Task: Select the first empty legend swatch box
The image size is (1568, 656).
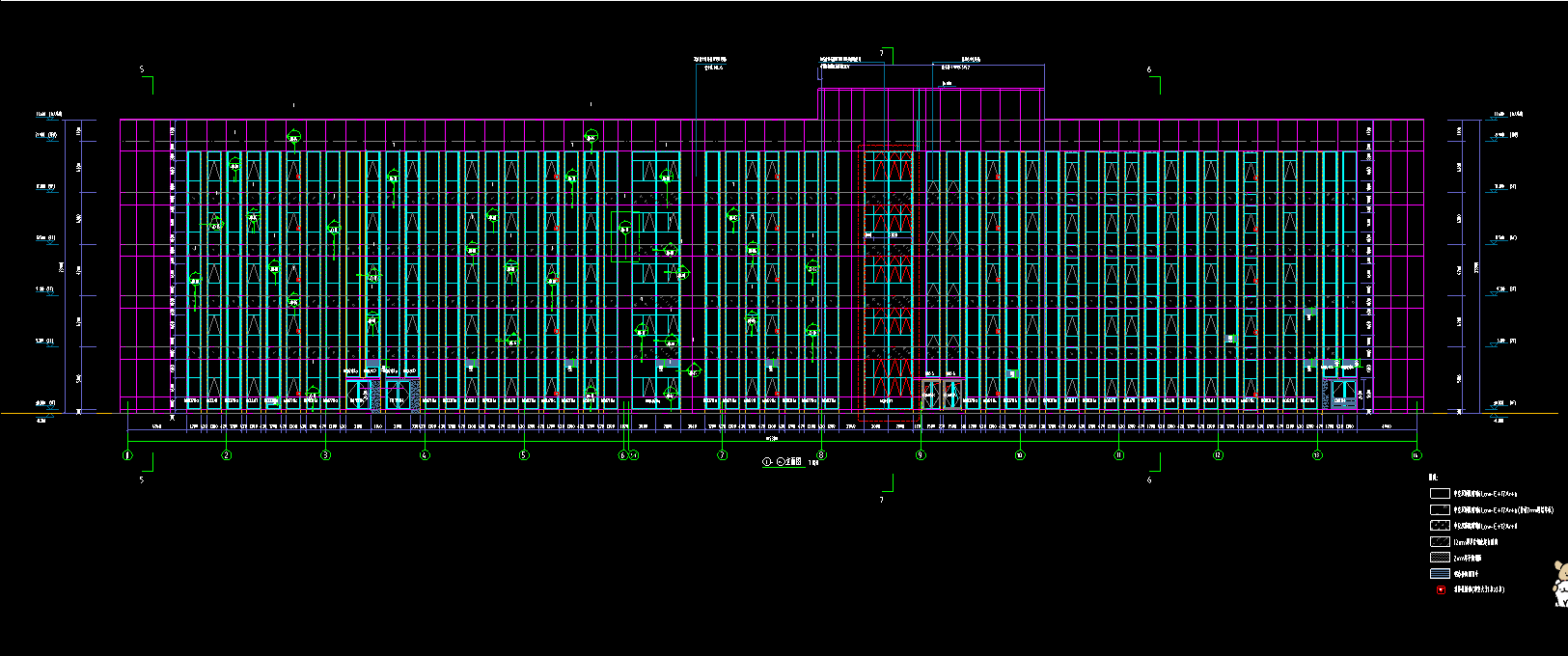Action: click(x=1440, y=493)
